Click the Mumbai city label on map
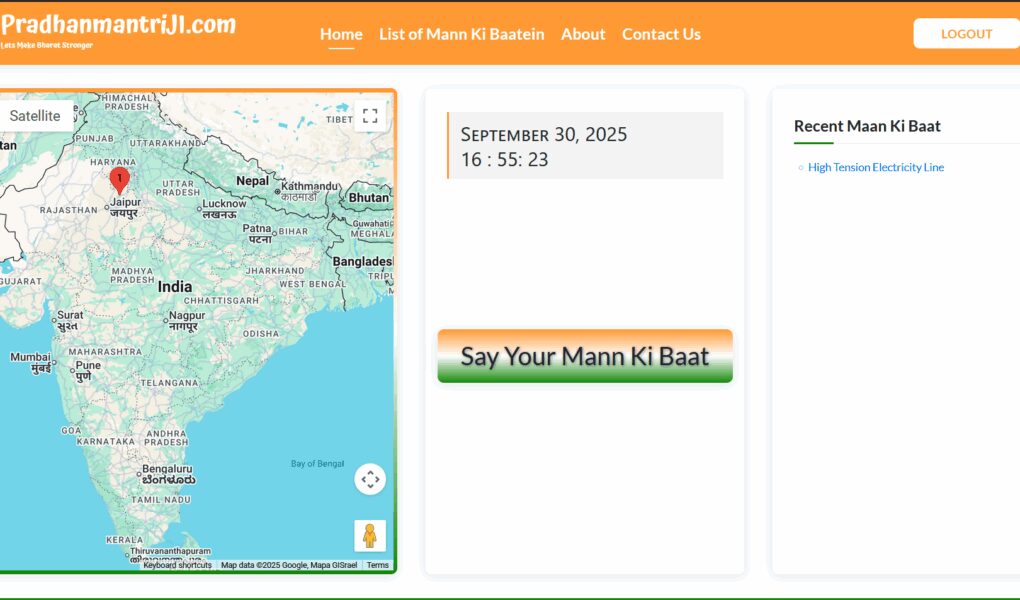1020x600 pixels. pos(30,357)
